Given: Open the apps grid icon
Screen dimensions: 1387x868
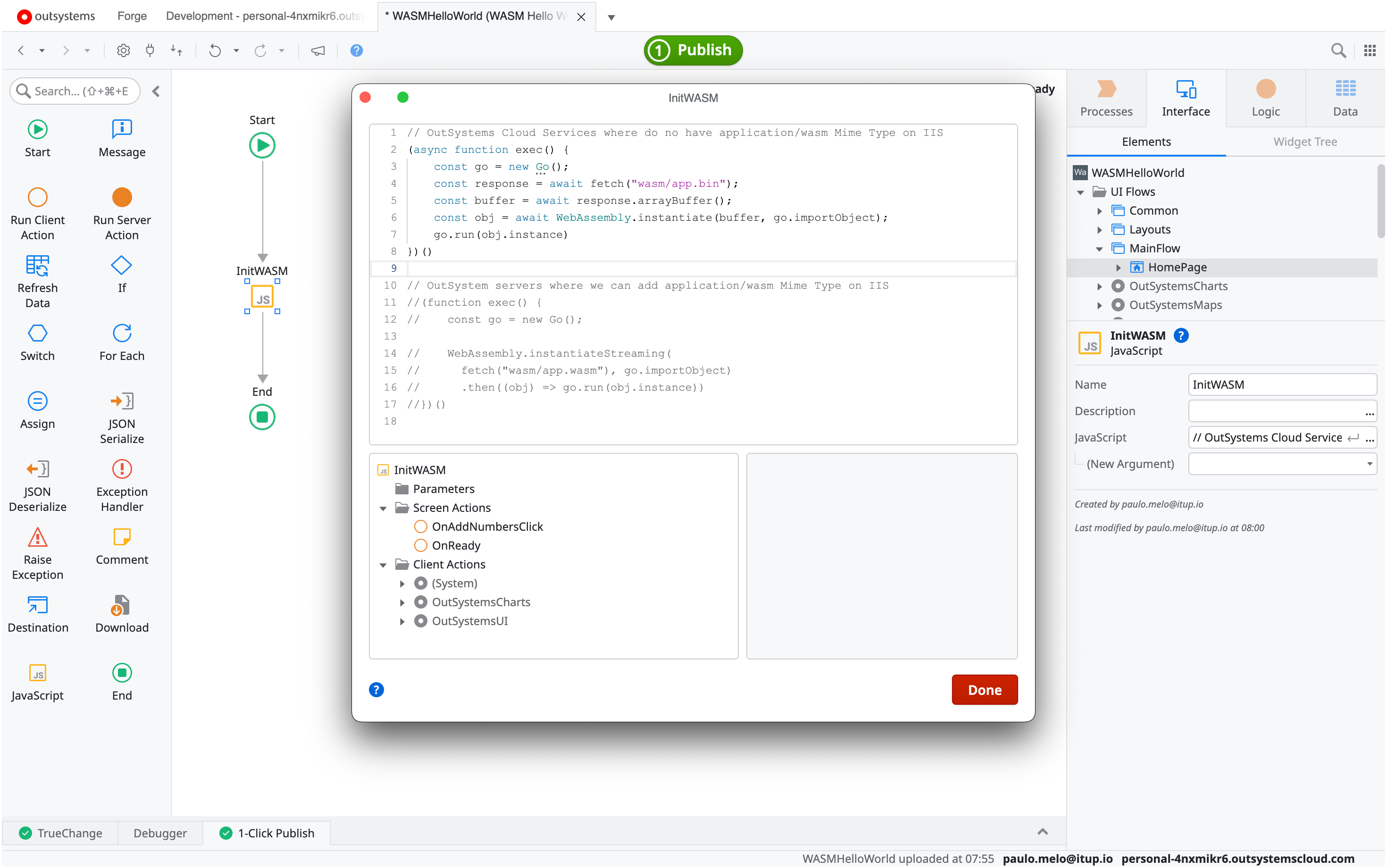Looking at the screenshot, I should coord(1370,50).
